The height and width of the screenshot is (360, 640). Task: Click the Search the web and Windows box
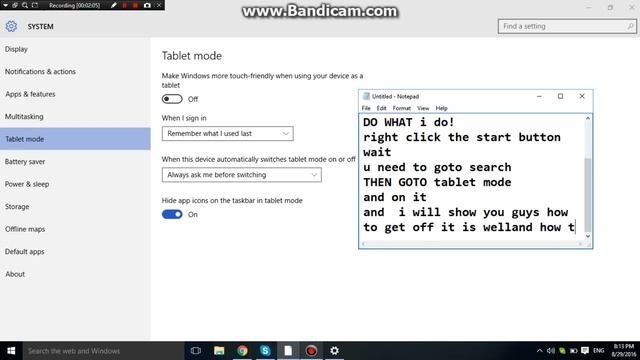coord(103,351)
